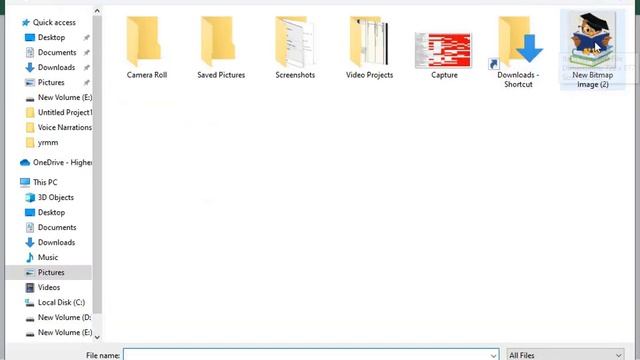The height and width of the screenshot is (360, 640).
Task: Click the 3D Objects cube icon
Action: [30, 198]
